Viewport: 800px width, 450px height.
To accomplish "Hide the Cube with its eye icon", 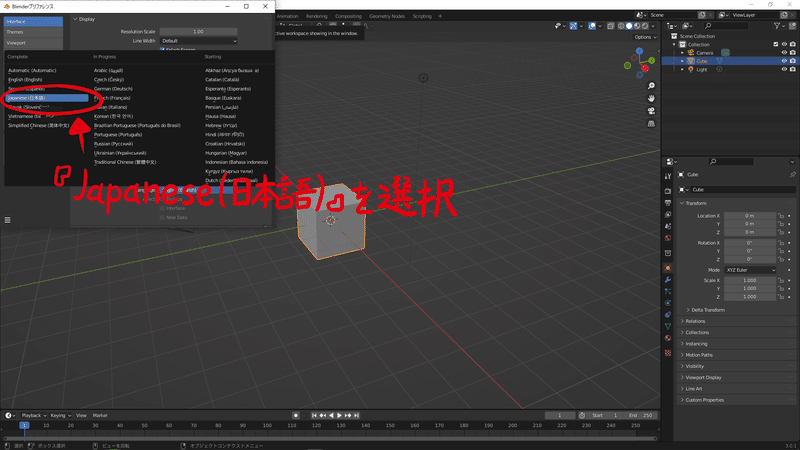I will (784, 61).
